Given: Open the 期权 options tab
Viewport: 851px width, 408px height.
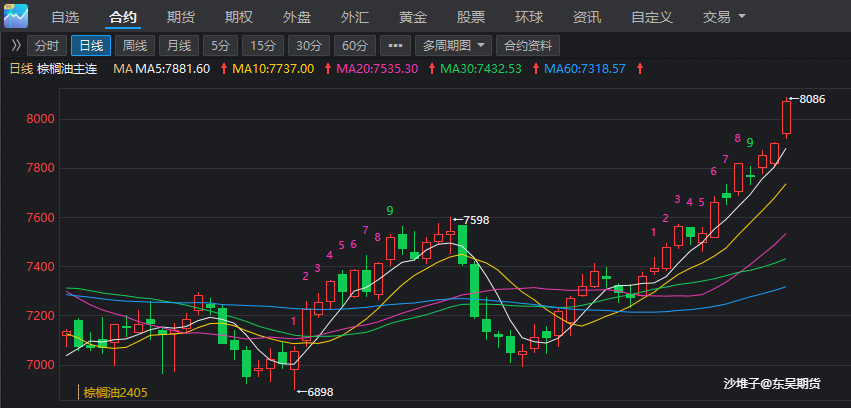Looking at the screenshot, I should (239, 17).
